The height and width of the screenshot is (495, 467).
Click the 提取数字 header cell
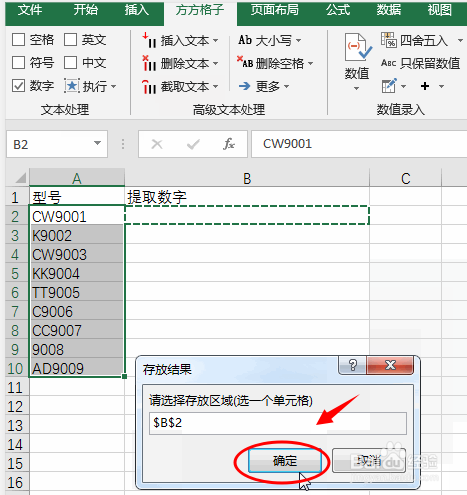coord(247,197)
